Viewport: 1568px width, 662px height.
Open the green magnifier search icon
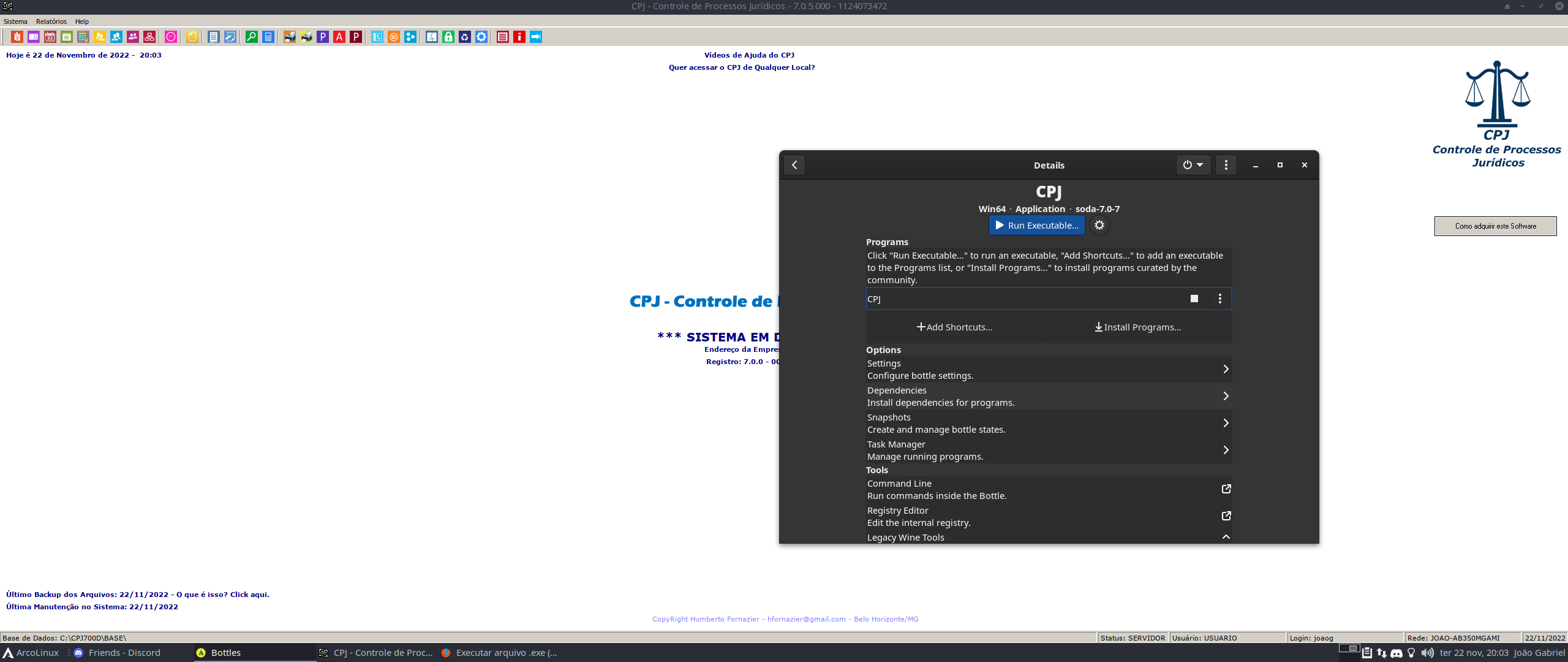[x=252, y=37]
